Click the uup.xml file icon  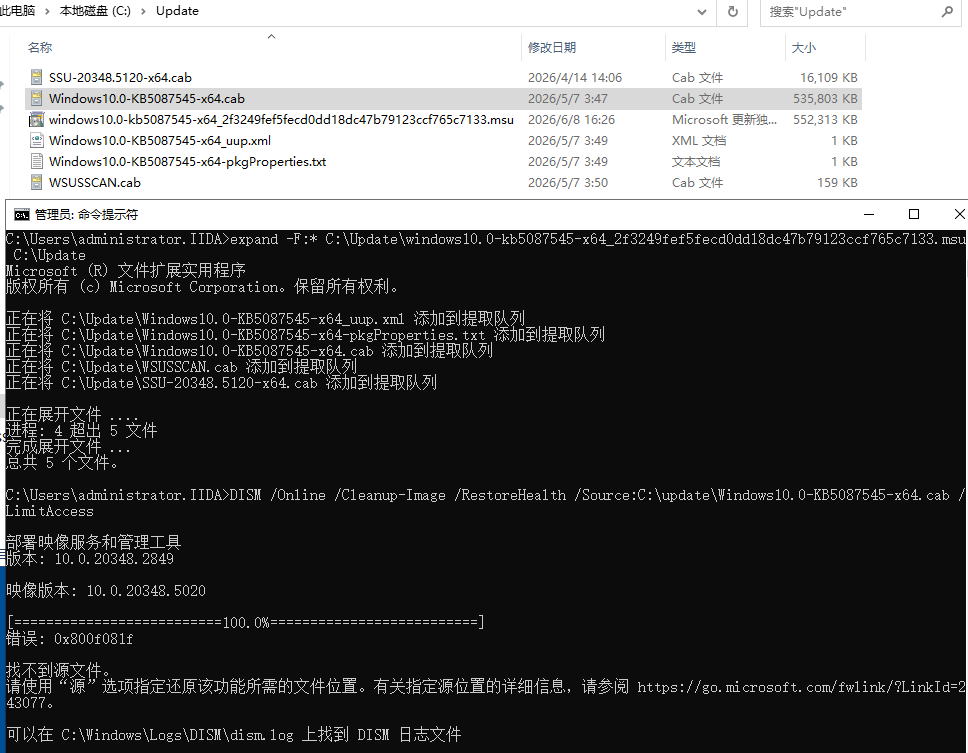point(37,140)
